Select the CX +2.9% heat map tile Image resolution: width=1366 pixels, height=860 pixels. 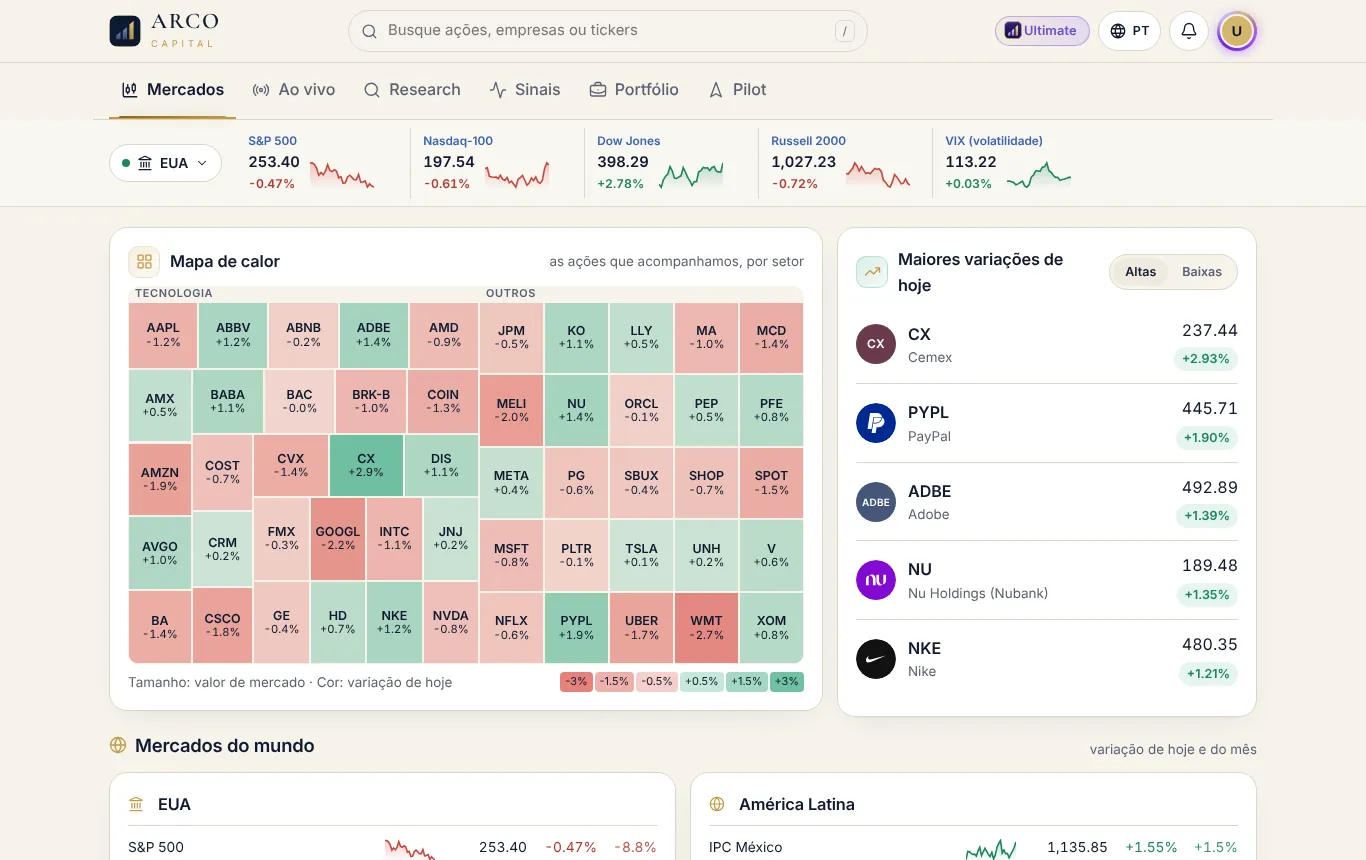366,465
